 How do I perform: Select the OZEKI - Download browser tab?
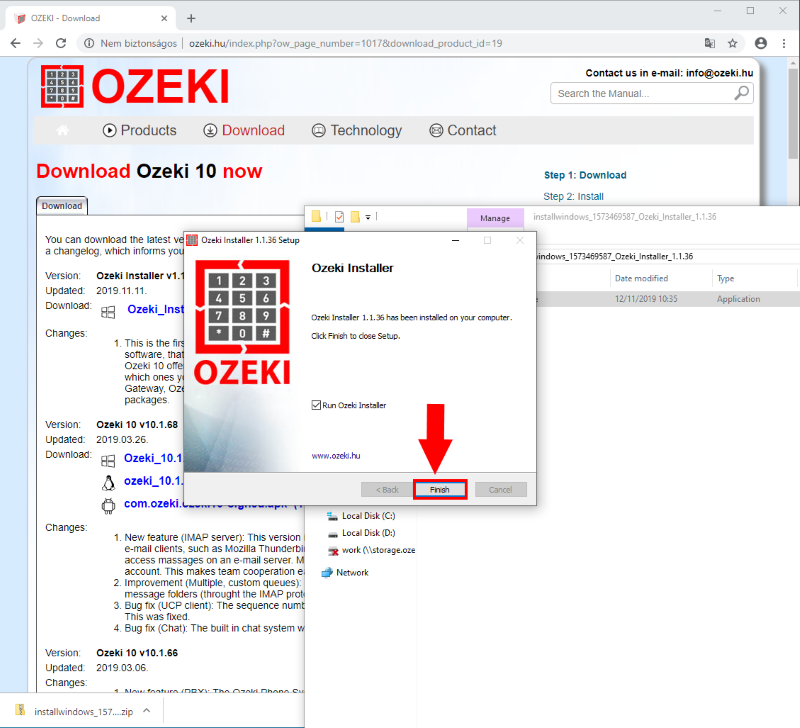click(x=91, y=18)
